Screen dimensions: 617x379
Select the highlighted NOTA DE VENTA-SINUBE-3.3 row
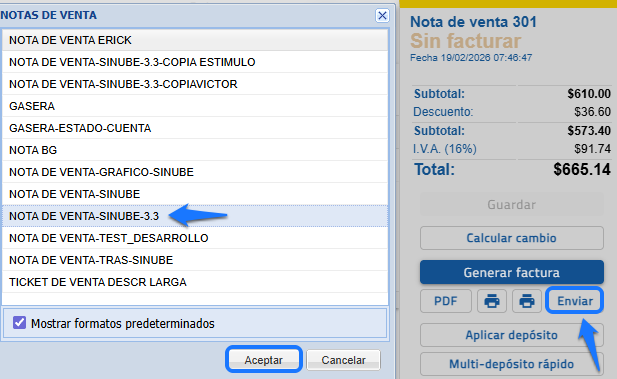coord(195,216)
